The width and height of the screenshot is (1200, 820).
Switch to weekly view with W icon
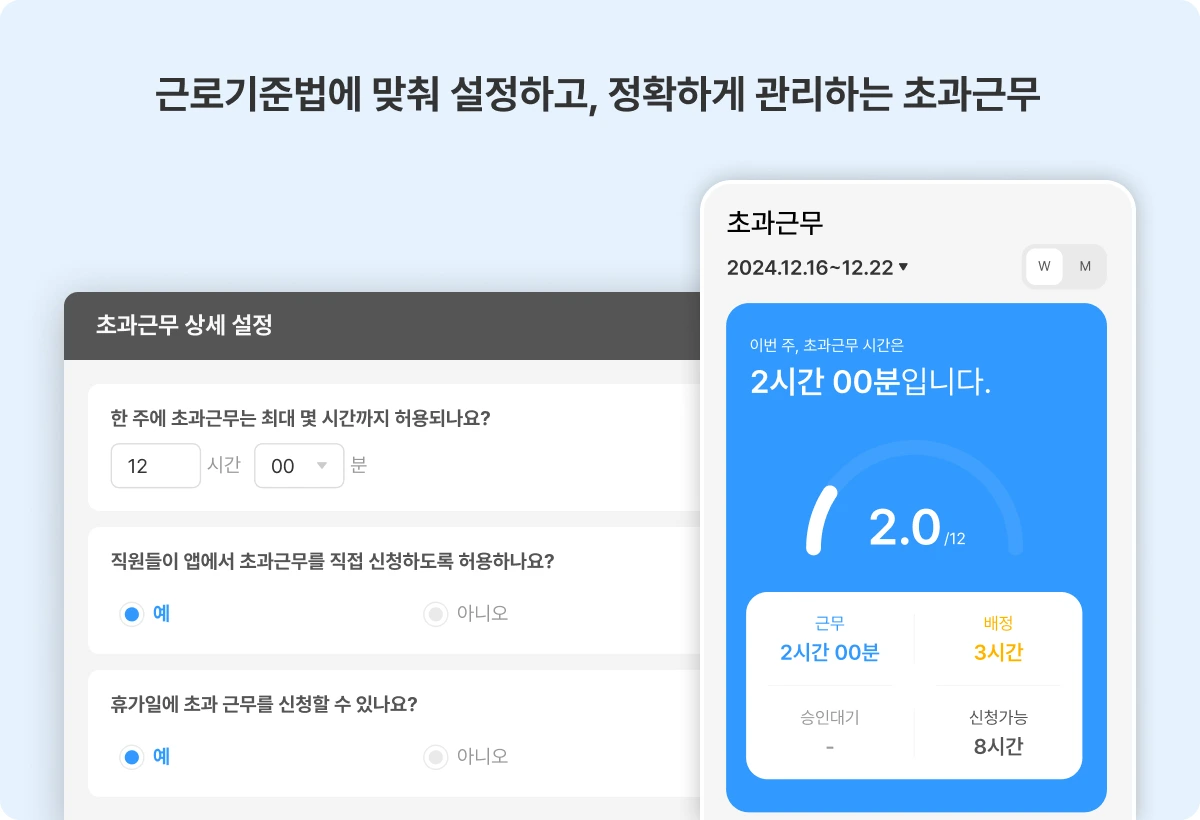pyautogui.click(x=1042, y=266)
